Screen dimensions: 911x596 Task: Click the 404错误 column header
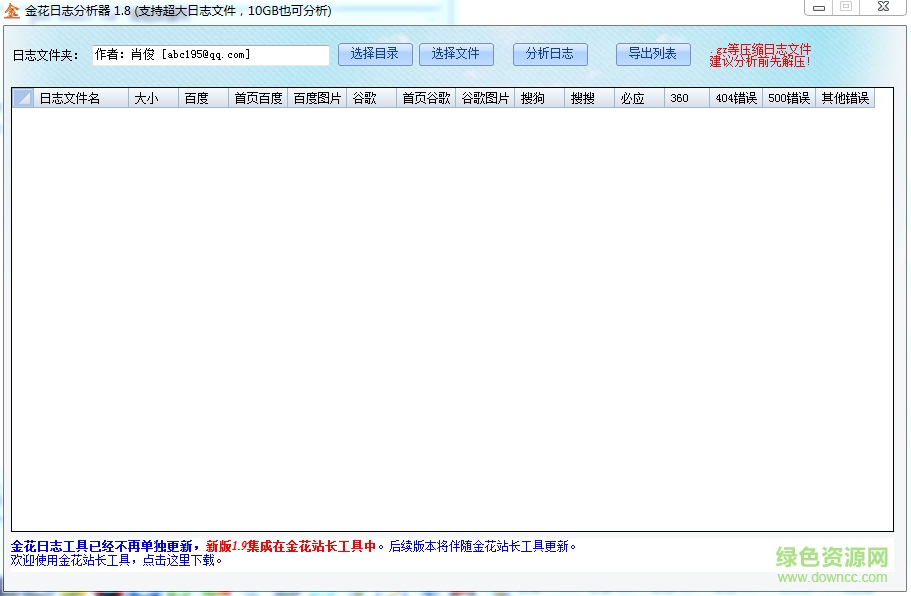click(x=737, y=97)
